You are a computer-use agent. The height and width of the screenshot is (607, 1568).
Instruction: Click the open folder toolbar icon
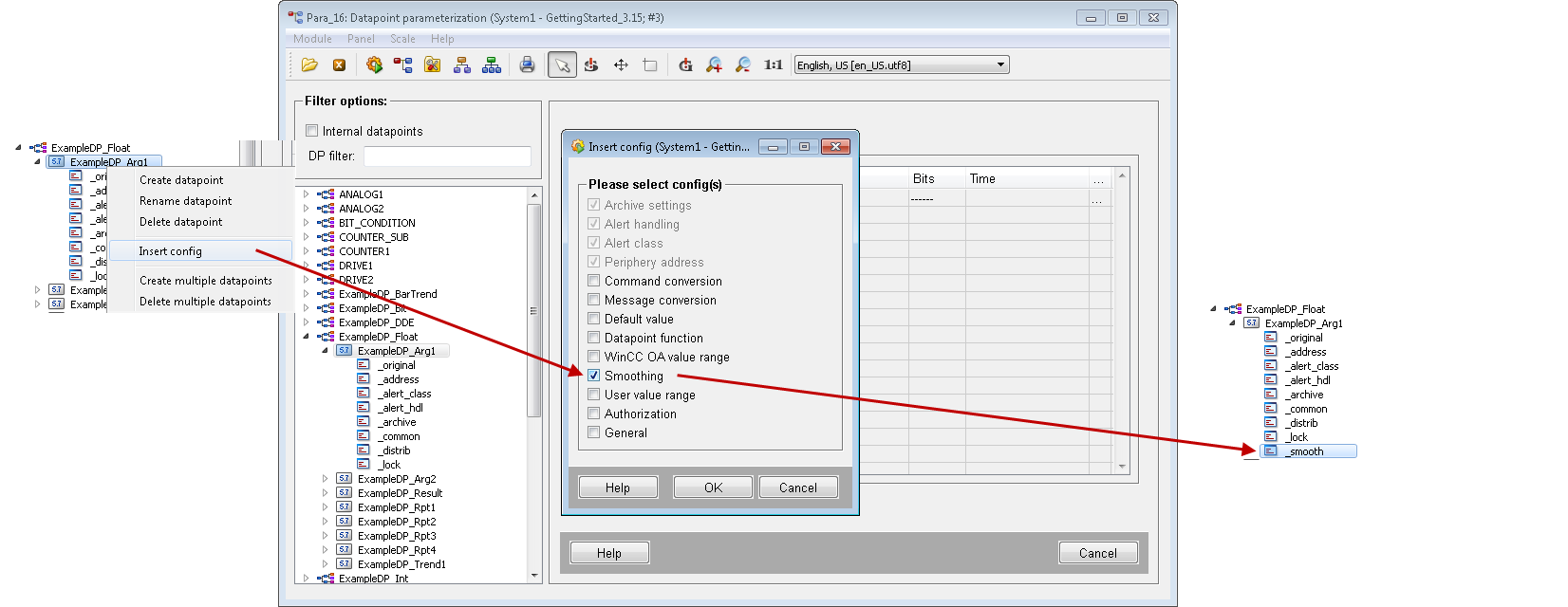pyautogui.click(x=309, y=65)
